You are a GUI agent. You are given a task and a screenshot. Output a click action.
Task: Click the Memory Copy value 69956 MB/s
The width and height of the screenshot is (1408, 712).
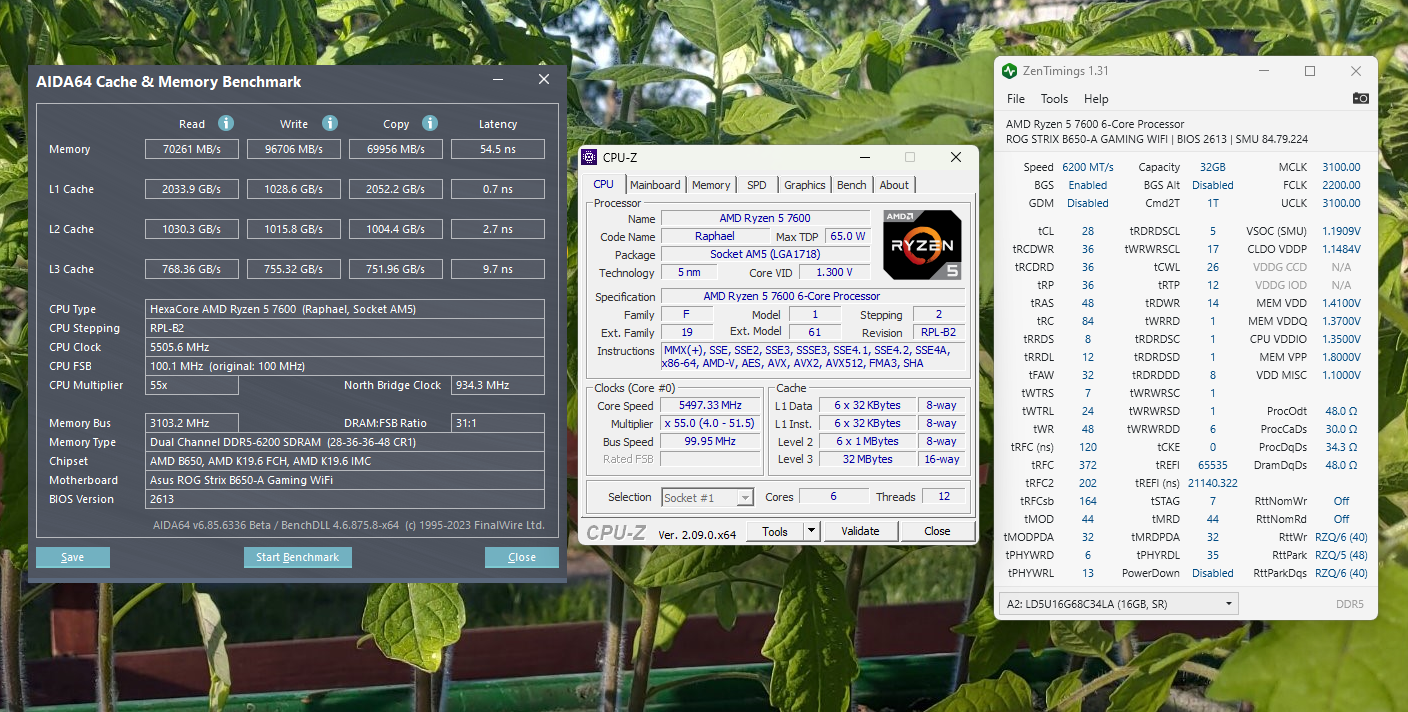point(396,149)
